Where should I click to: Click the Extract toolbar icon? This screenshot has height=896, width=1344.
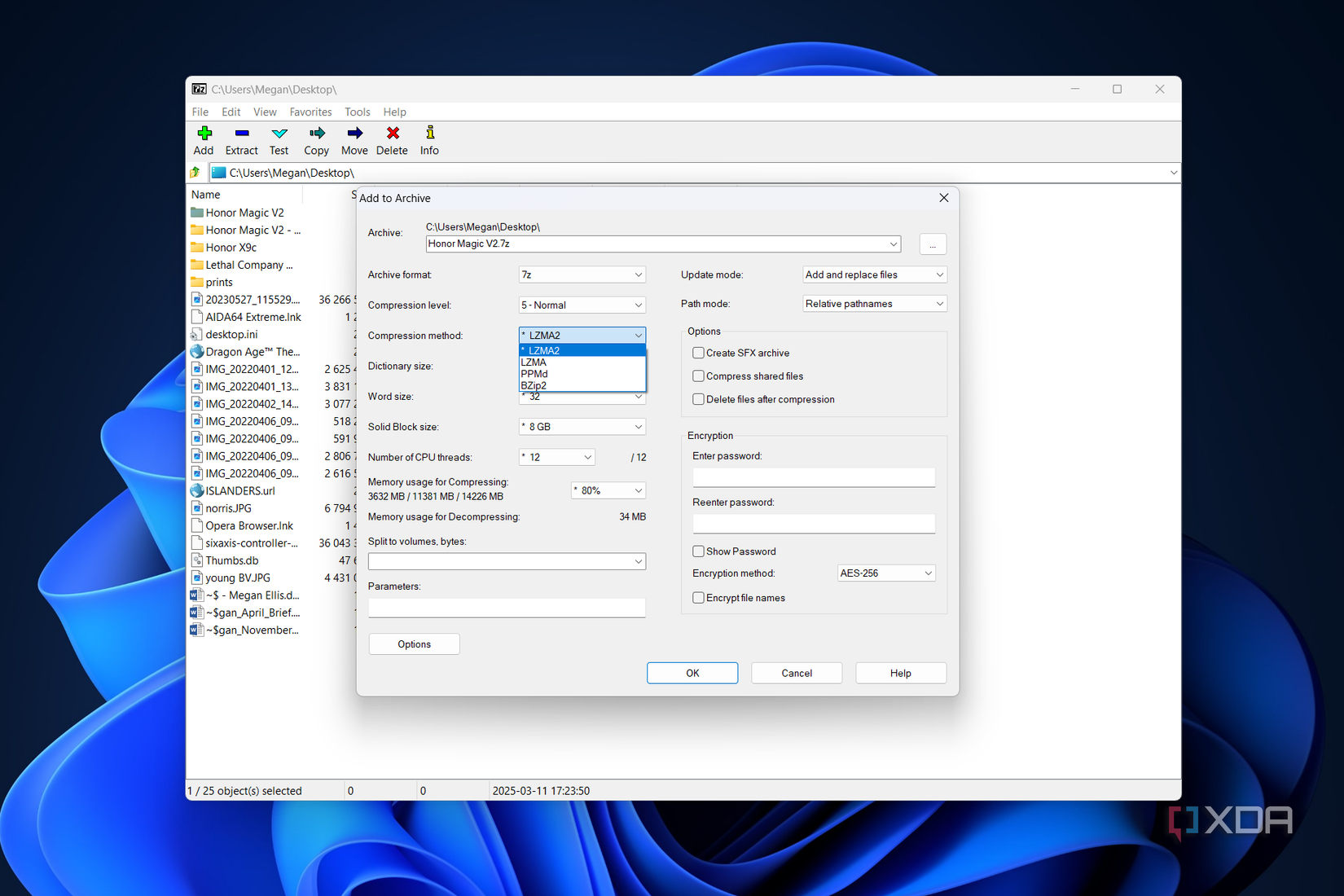241,140
